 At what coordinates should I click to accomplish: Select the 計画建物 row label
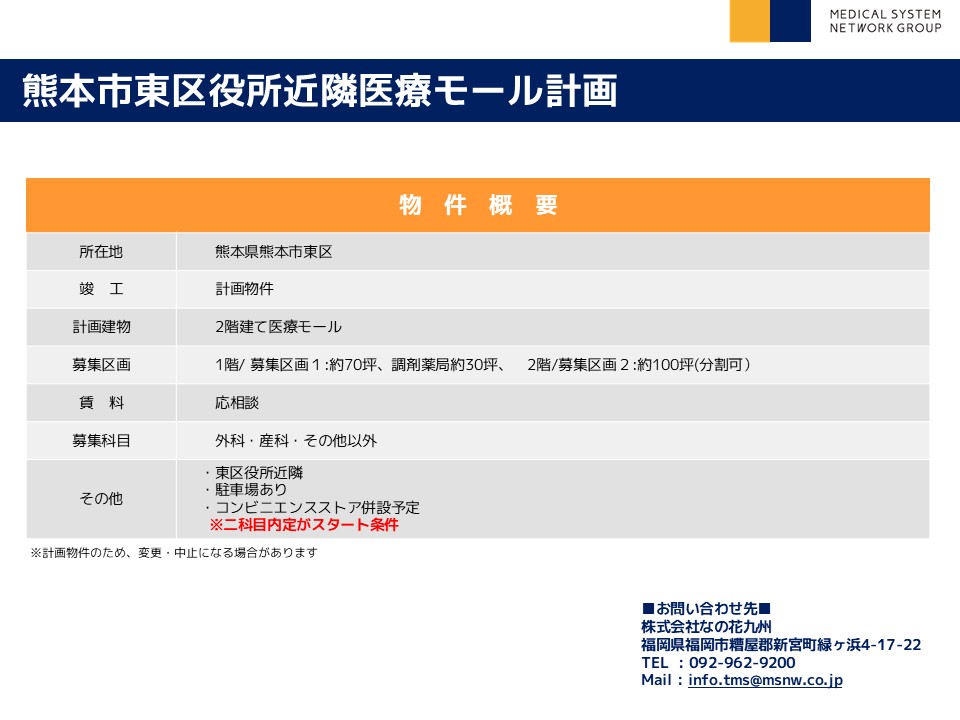tap(101, 327)
